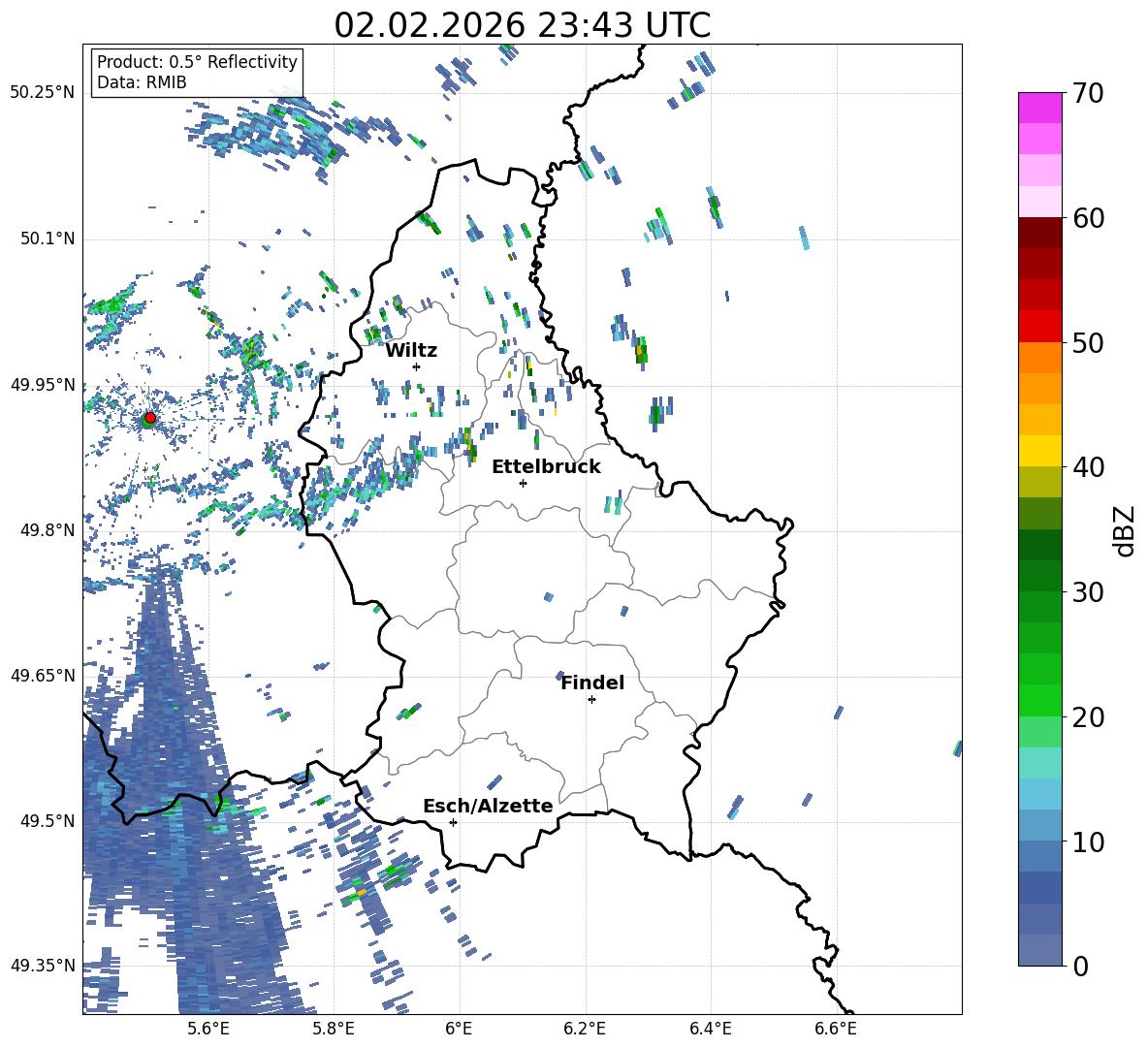Click the Esch/Alzette station cross marker
1148x1048 pixels.
coord(453,822)
